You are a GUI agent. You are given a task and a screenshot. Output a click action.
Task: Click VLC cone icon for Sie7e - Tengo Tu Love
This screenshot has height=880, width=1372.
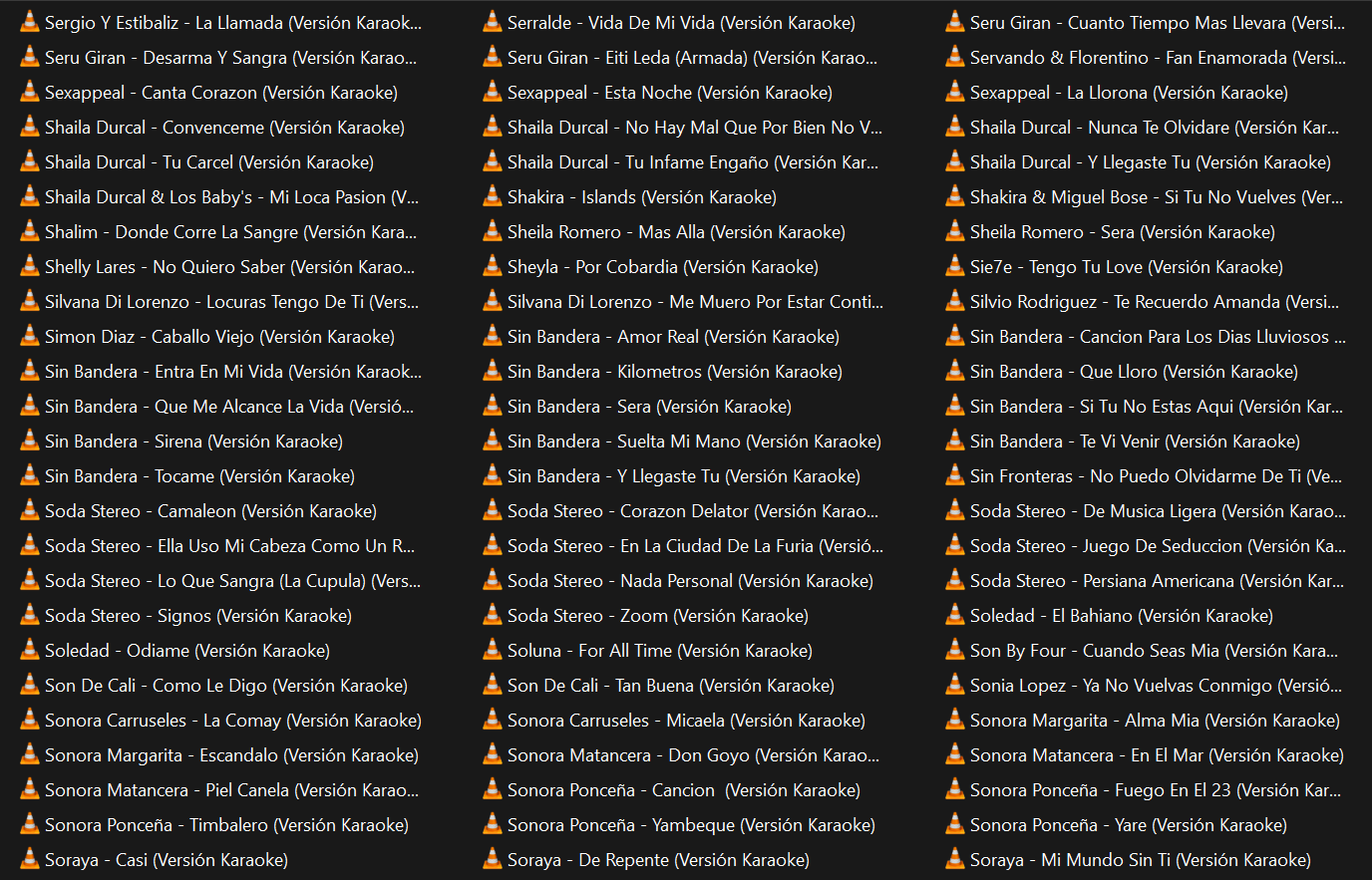955,266
